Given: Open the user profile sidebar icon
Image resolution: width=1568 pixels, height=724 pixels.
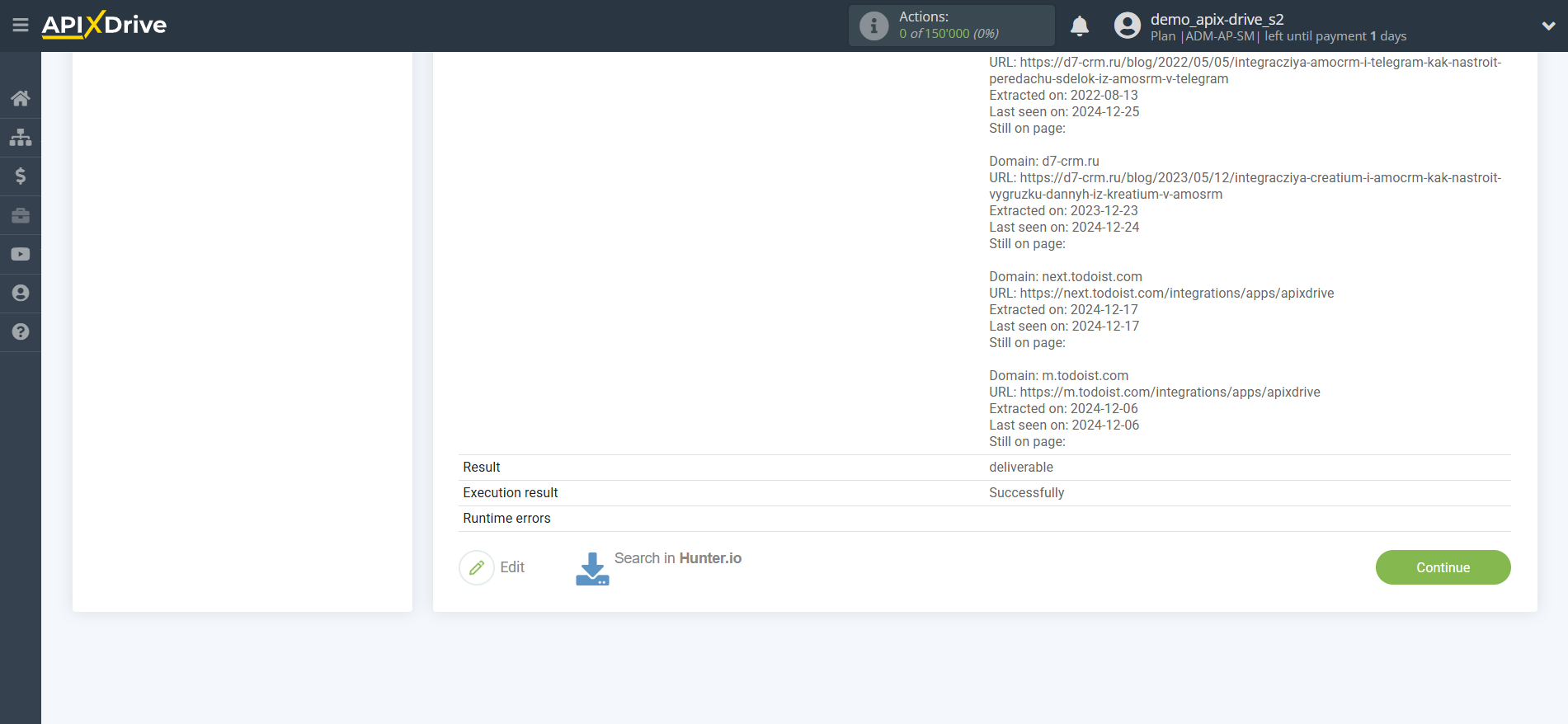Looking at the screenshot, I should [21, 293].
